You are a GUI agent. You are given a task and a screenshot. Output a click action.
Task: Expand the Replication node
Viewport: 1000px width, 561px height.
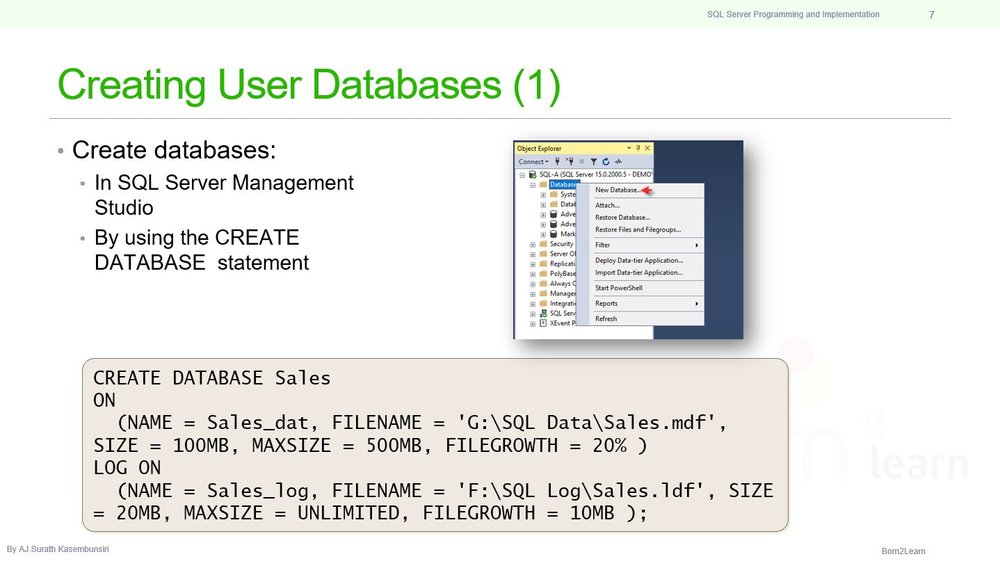click(533, 265)
